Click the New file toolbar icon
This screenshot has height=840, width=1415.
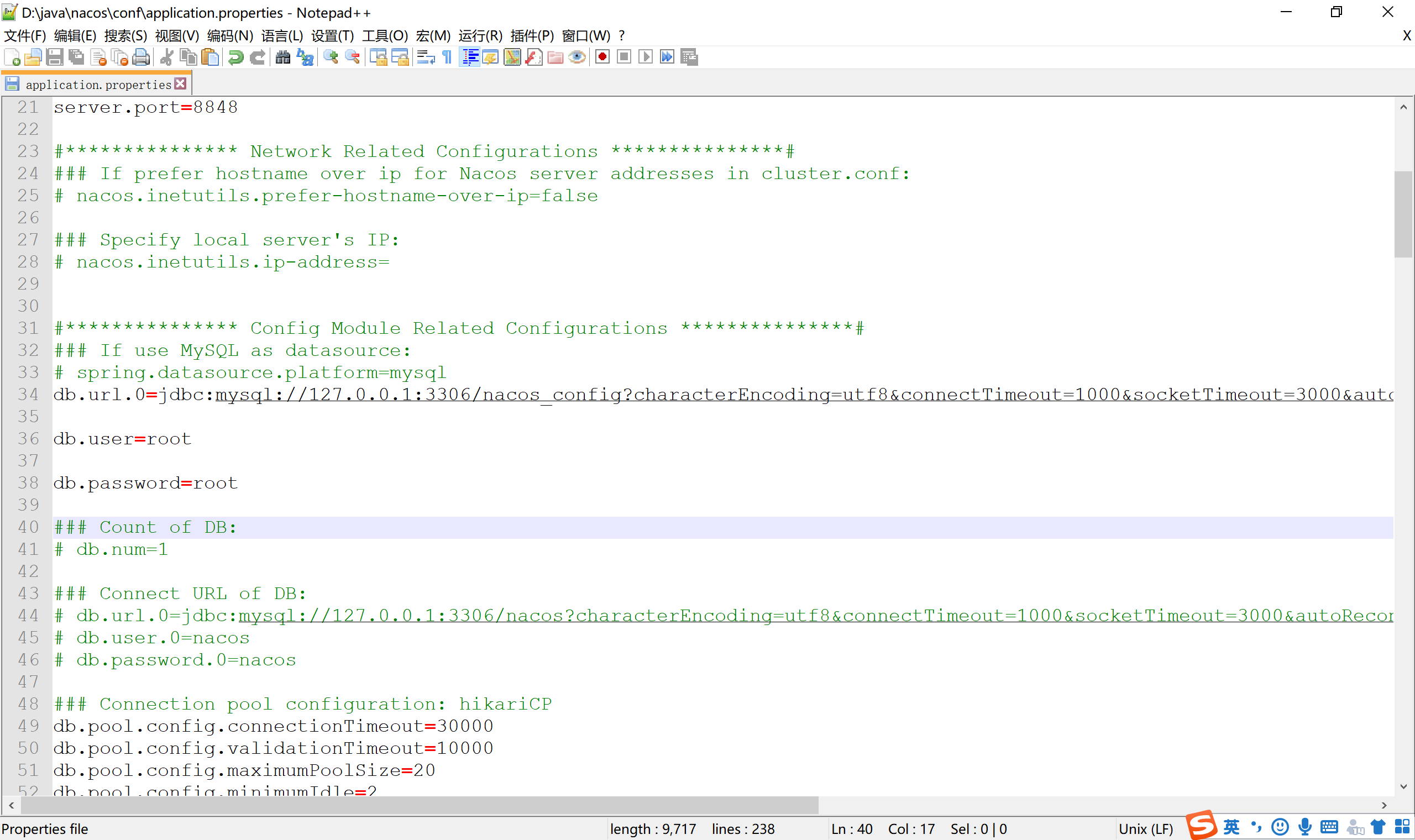coord(12,57)
